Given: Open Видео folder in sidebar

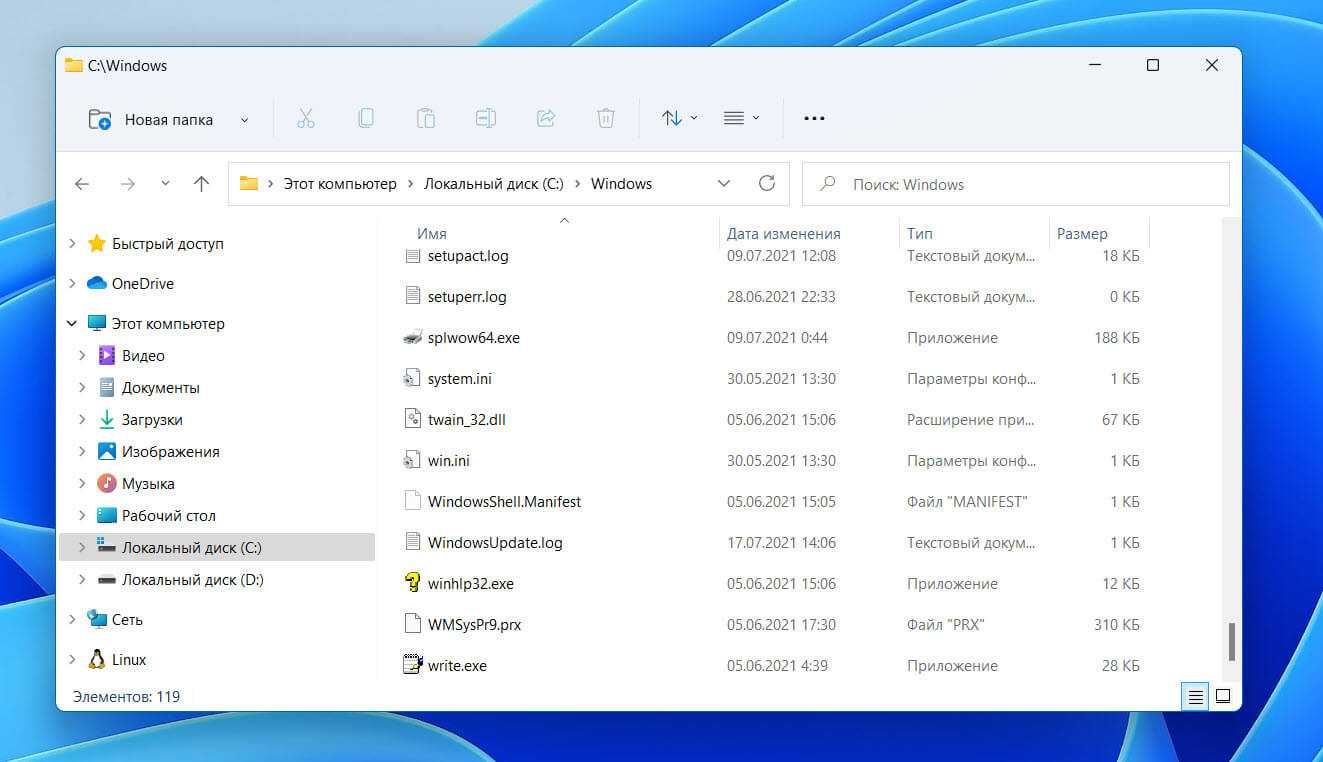Looking at the screenshot, I should pyautogui.click(x=143, y=355).
